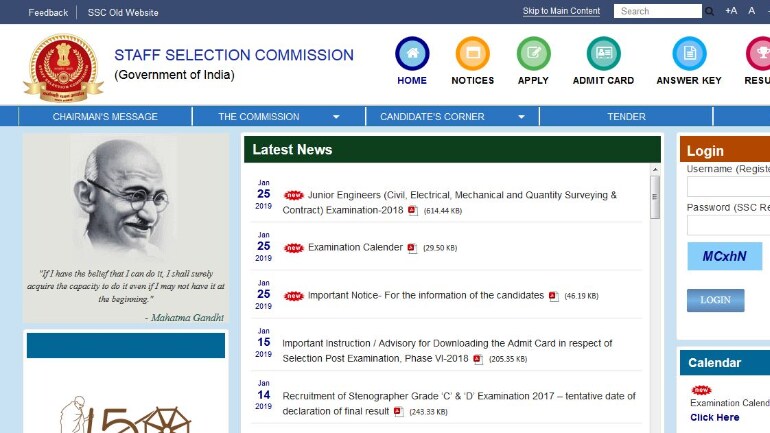Click the Search text field
Screen dimensions: 770x433
click(x=658, y=12)
